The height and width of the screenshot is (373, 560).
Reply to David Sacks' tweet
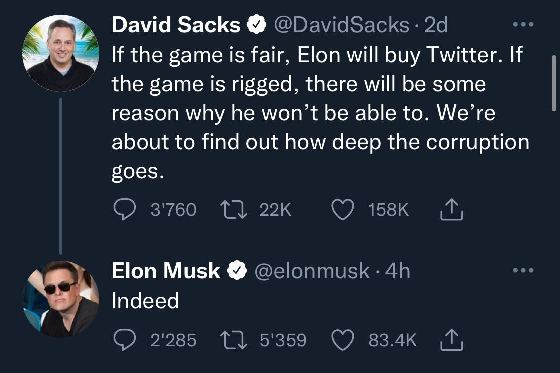tap(125, 209)
